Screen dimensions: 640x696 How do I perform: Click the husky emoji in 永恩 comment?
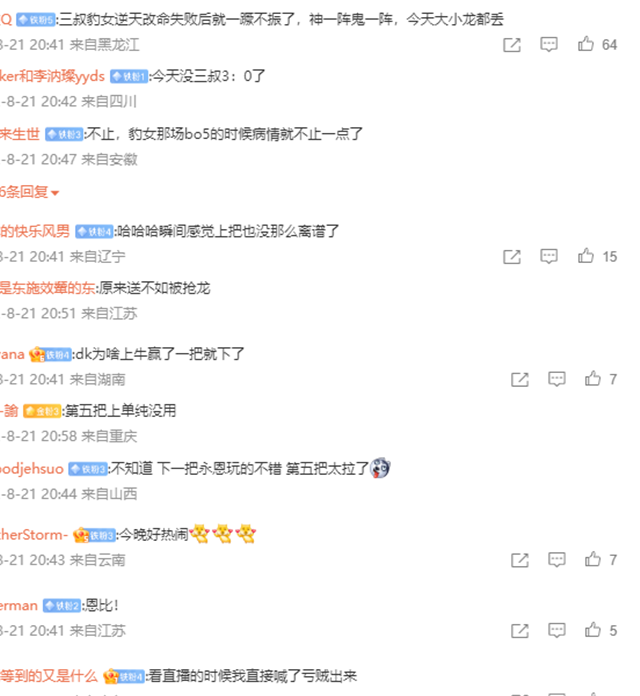click(x=380, y=468)
